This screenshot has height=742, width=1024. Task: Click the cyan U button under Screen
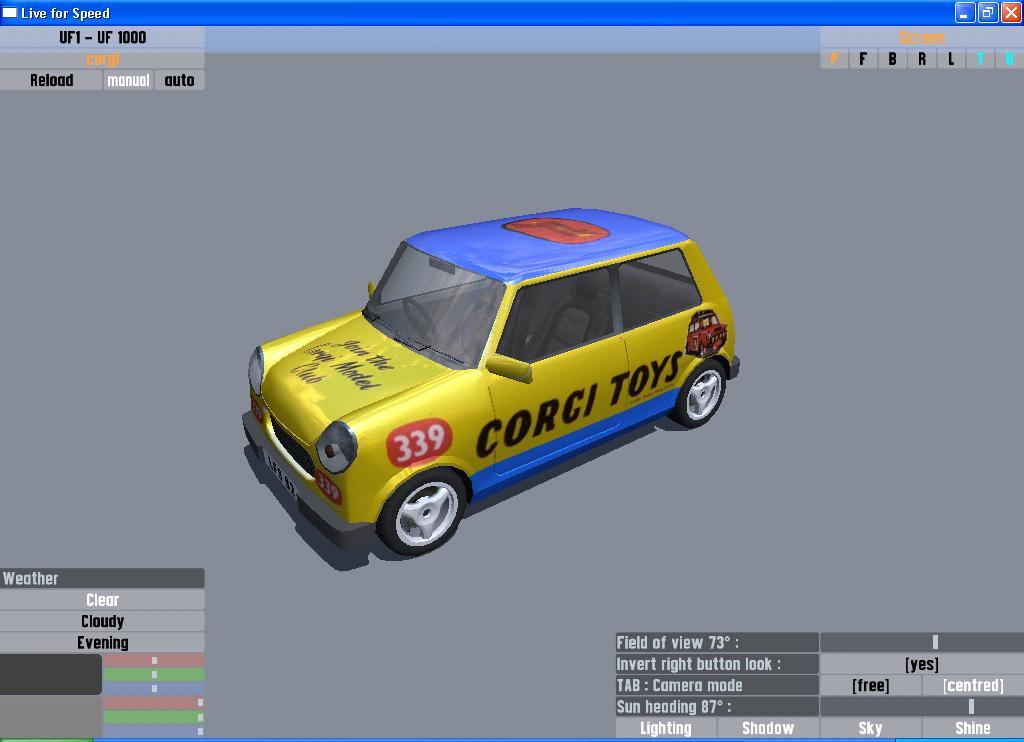click(x=1010, y=59)
